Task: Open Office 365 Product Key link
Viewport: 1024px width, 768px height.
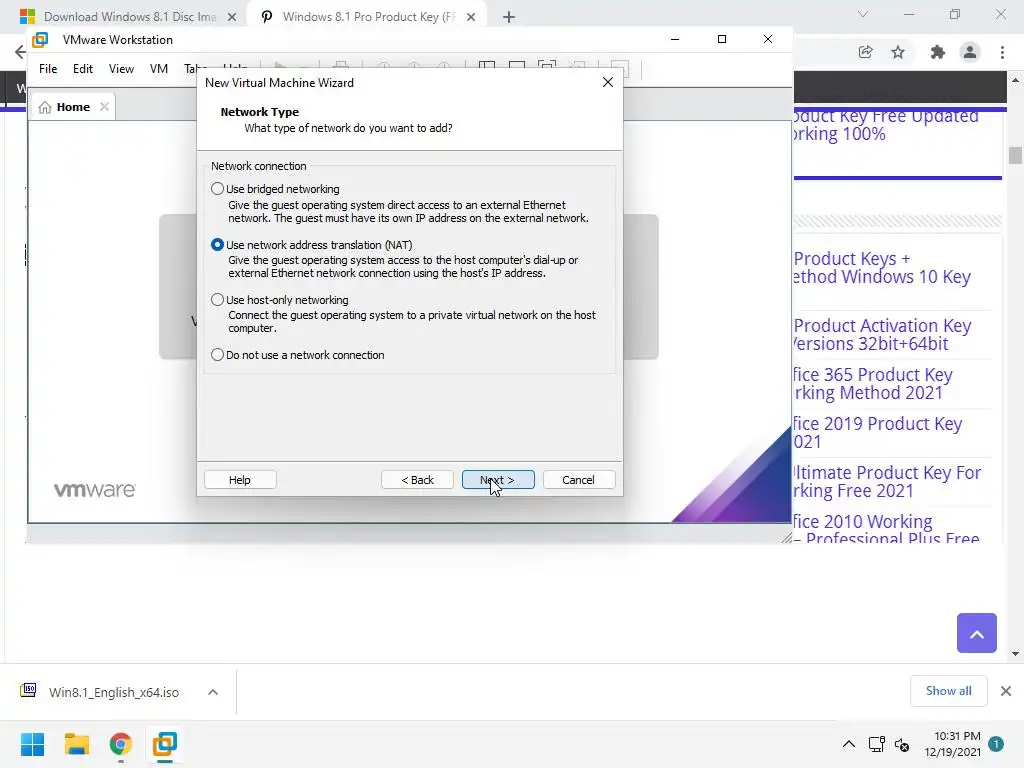Action: point(873,383)
